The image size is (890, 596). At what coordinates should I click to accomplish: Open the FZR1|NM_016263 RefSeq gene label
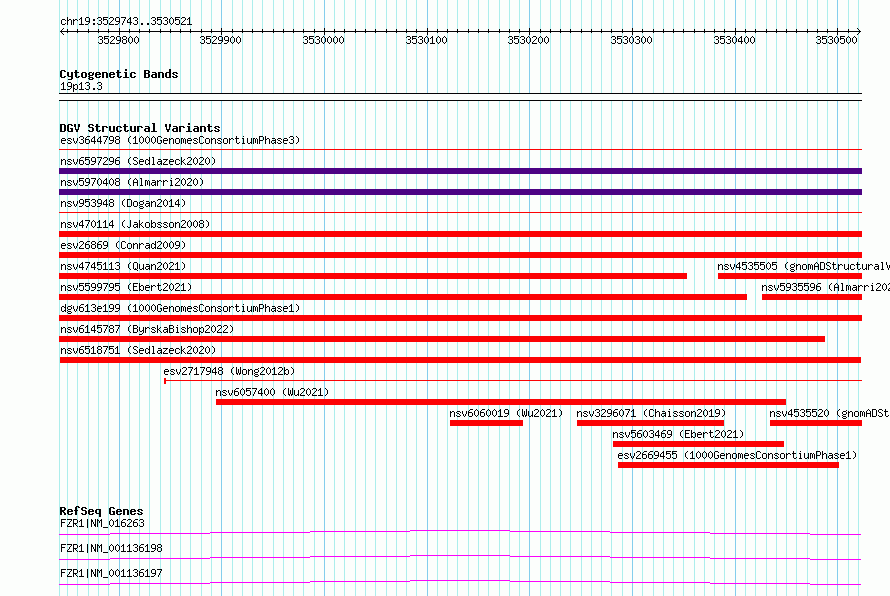pos(102,523)
